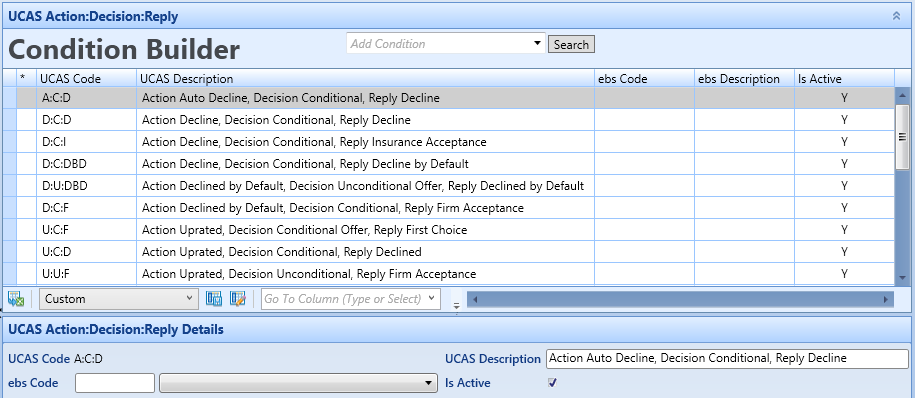This screenshot has width=915, height=398.
Task: Sort by ebs Code column header
Action: pos(644,79)
